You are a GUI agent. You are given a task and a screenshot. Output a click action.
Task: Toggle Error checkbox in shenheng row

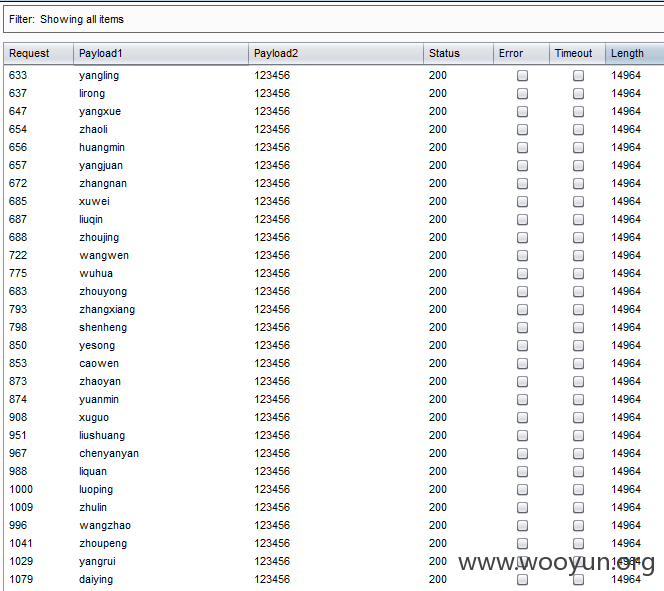(523, 327)
